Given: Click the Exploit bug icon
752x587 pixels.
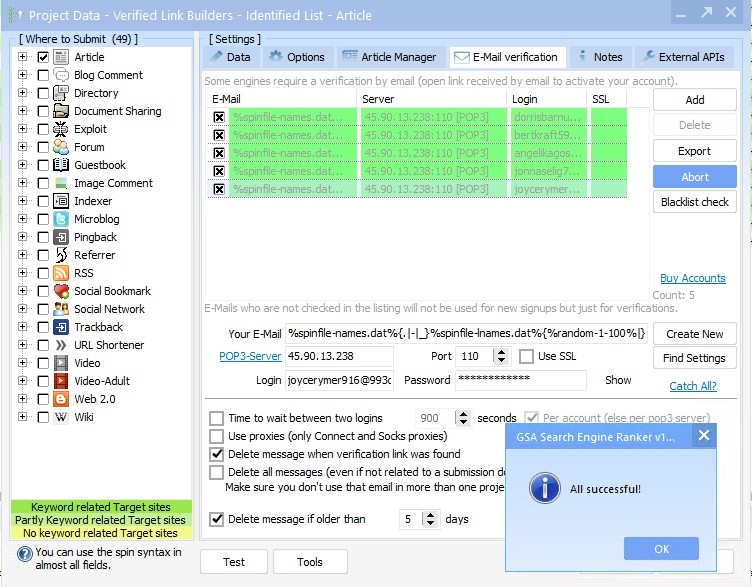Looking at the screenshot, I should [61, 129].
